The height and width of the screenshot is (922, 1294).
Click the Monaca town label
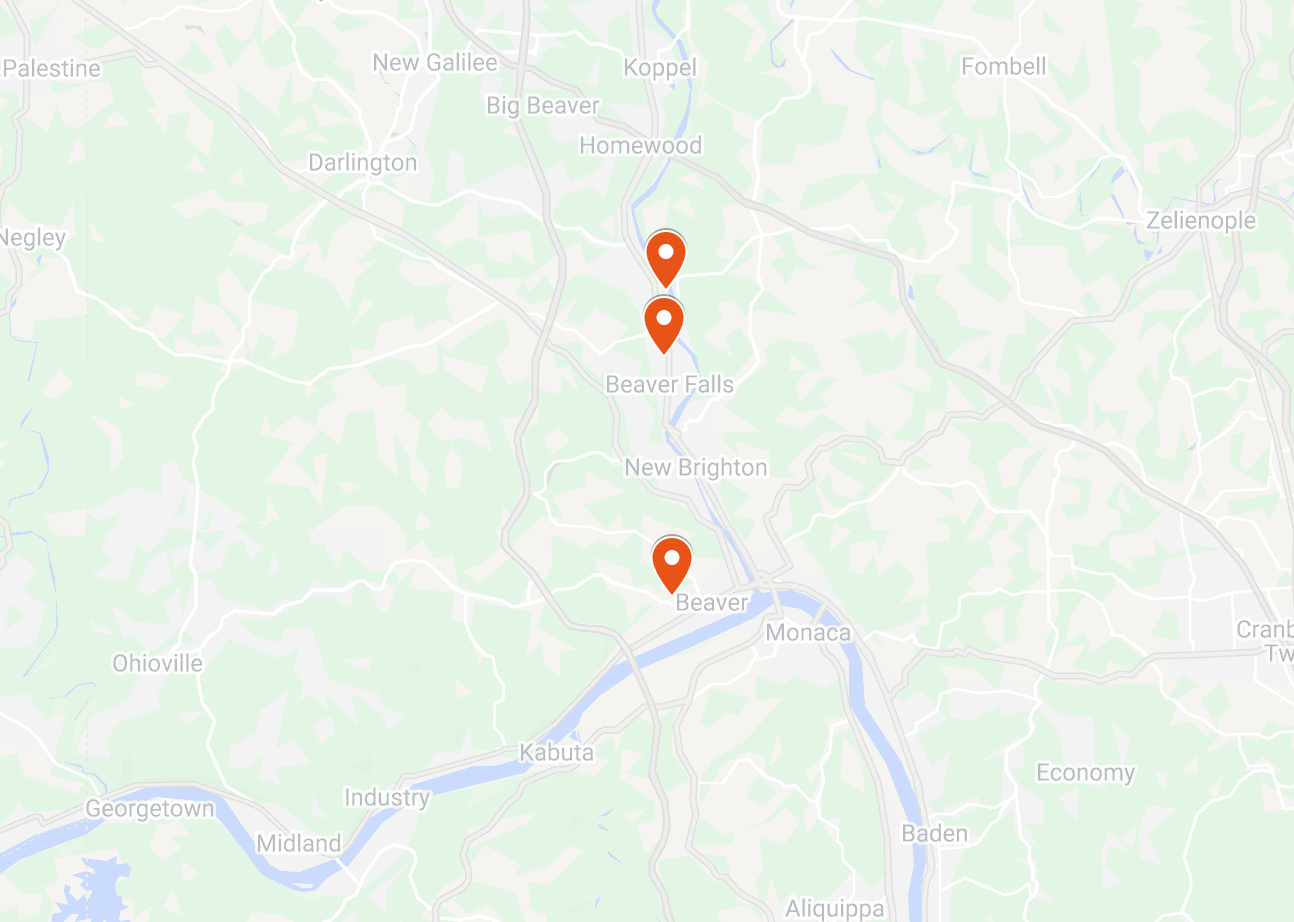click(x=807, y=633)
